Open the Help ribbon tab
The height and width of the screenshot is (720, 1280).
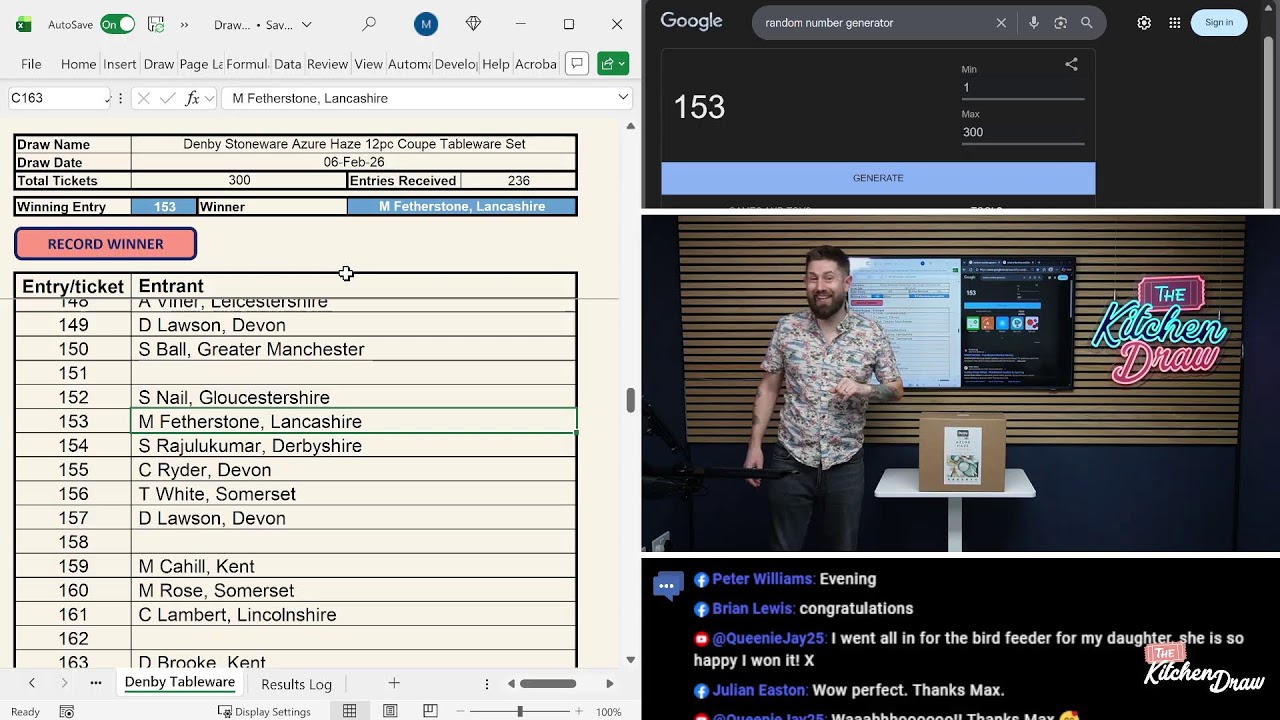click(496, 64)
